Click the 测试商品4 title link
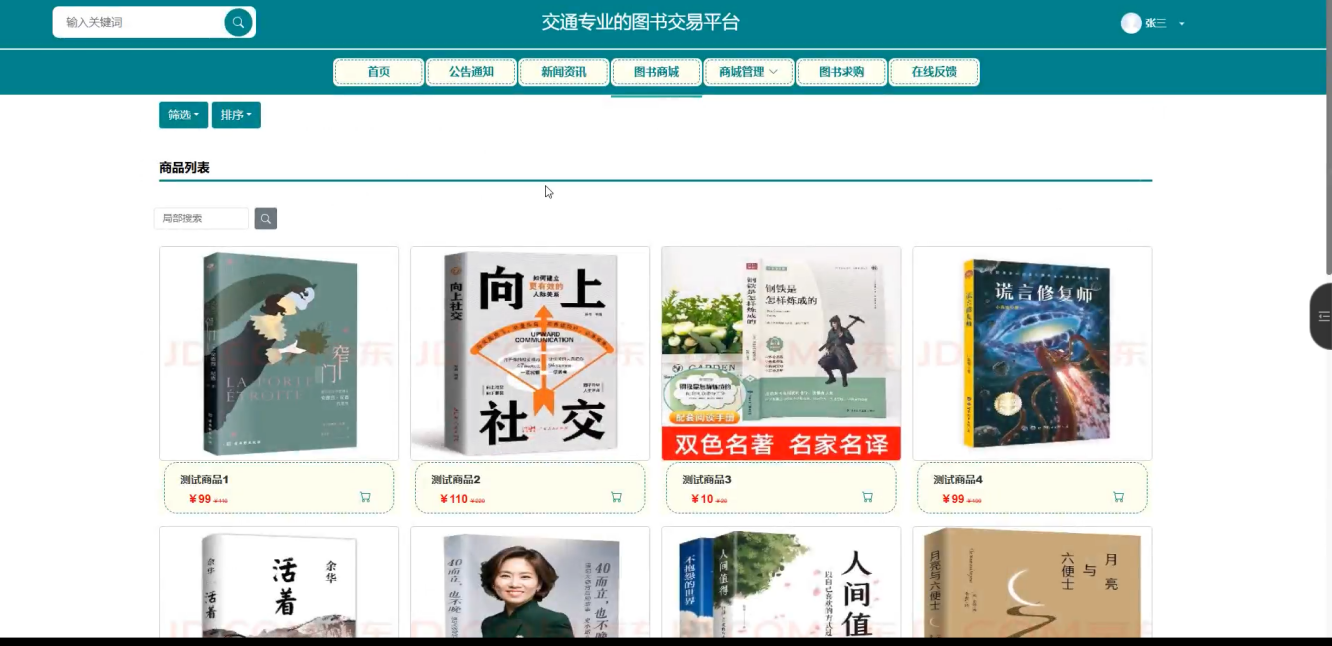 pos(958,480)
